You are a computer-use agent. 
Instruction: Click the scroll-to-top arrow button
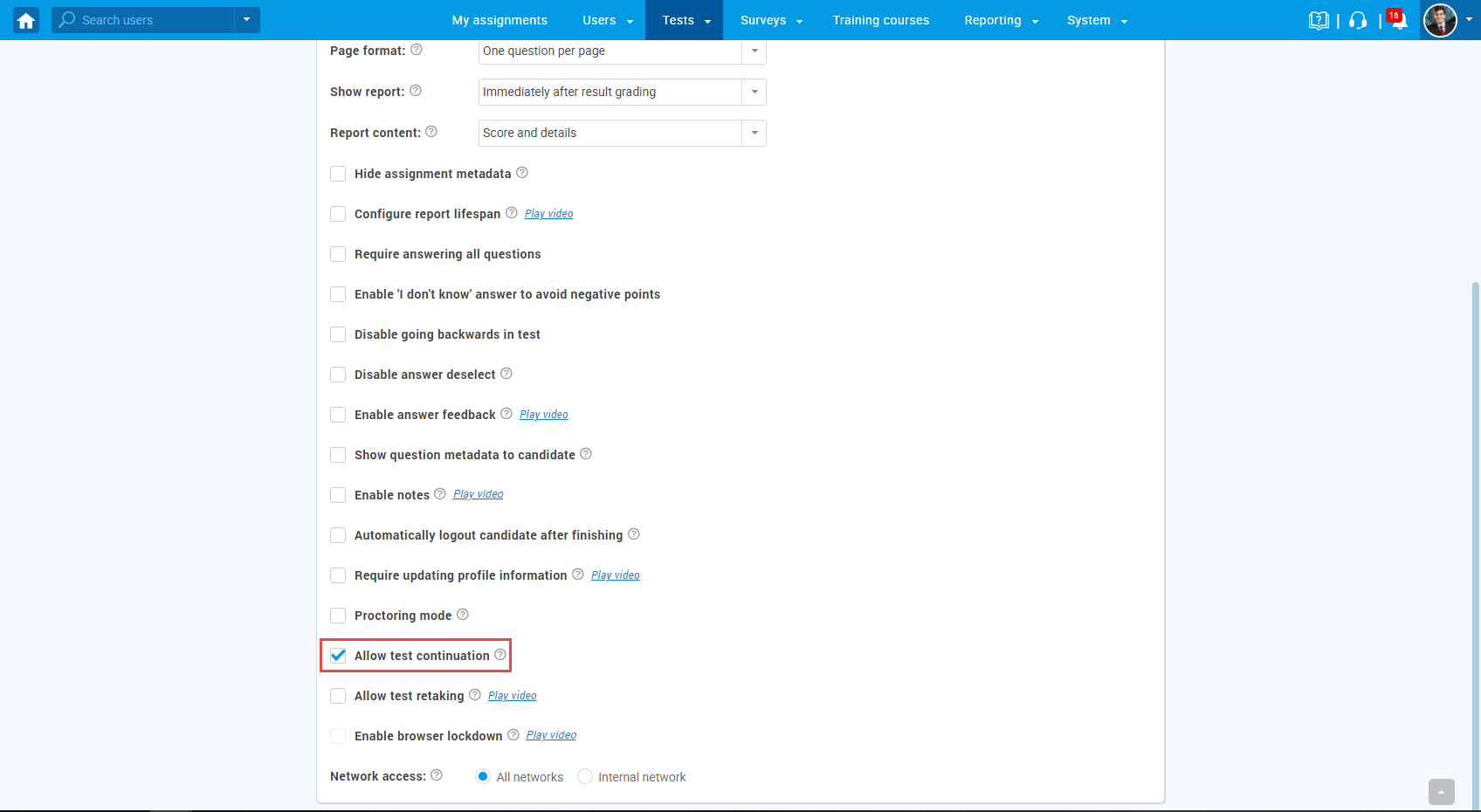click(x=1442, y=792)
